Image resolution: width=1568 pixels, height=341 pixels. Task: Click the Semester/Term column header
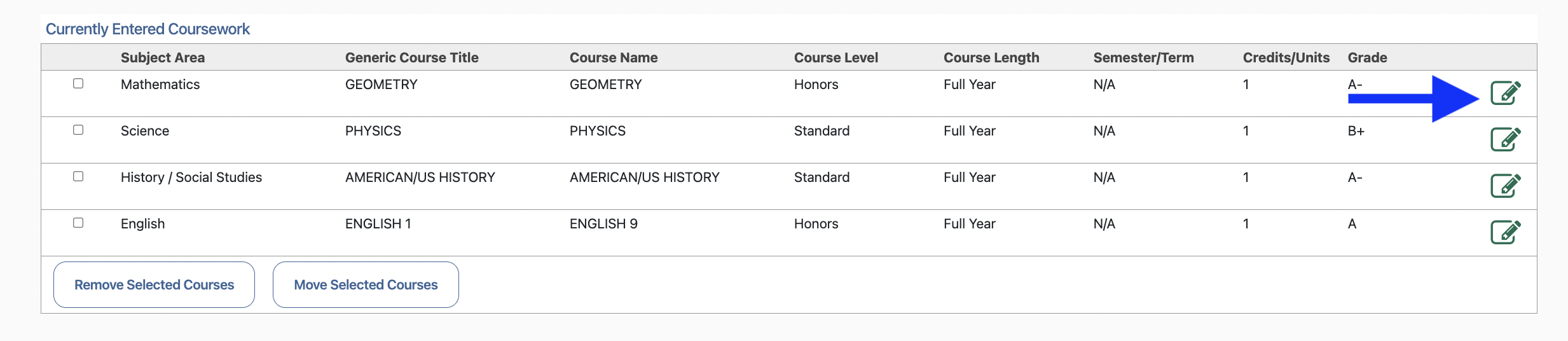coord(1143,58)
